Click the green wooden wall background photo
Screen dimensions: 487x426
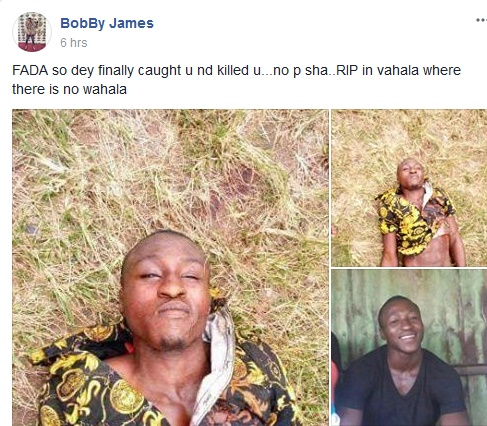[x=409, y=347]
